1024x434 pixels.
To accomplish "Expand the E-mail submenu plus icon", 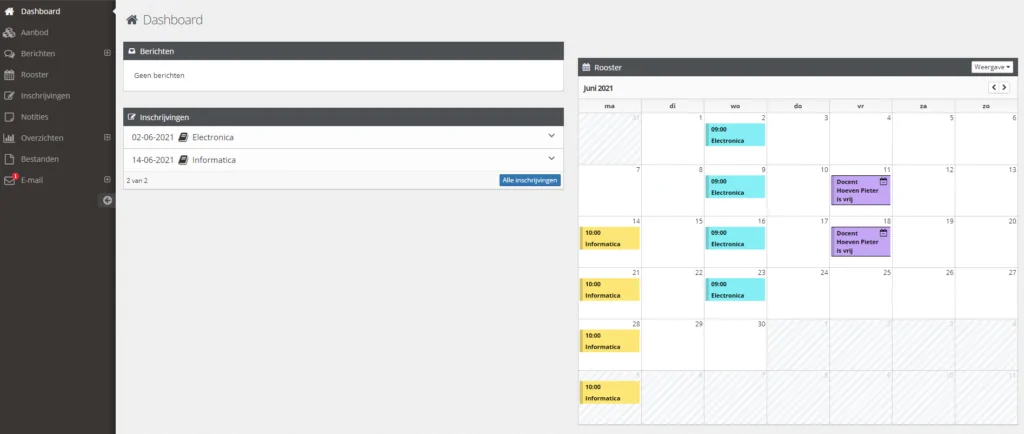I will click(108, 179).
